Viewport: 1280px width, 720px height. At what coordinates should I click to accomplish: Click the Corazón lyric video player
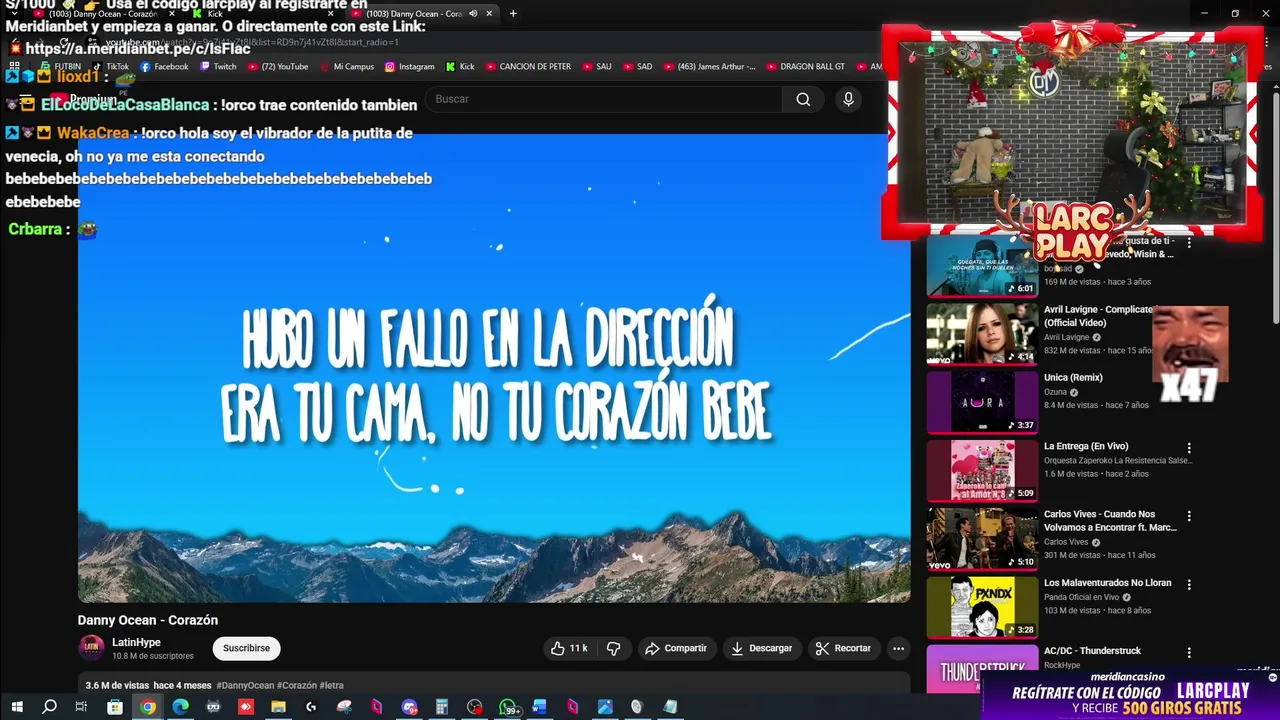coord(494,368)
